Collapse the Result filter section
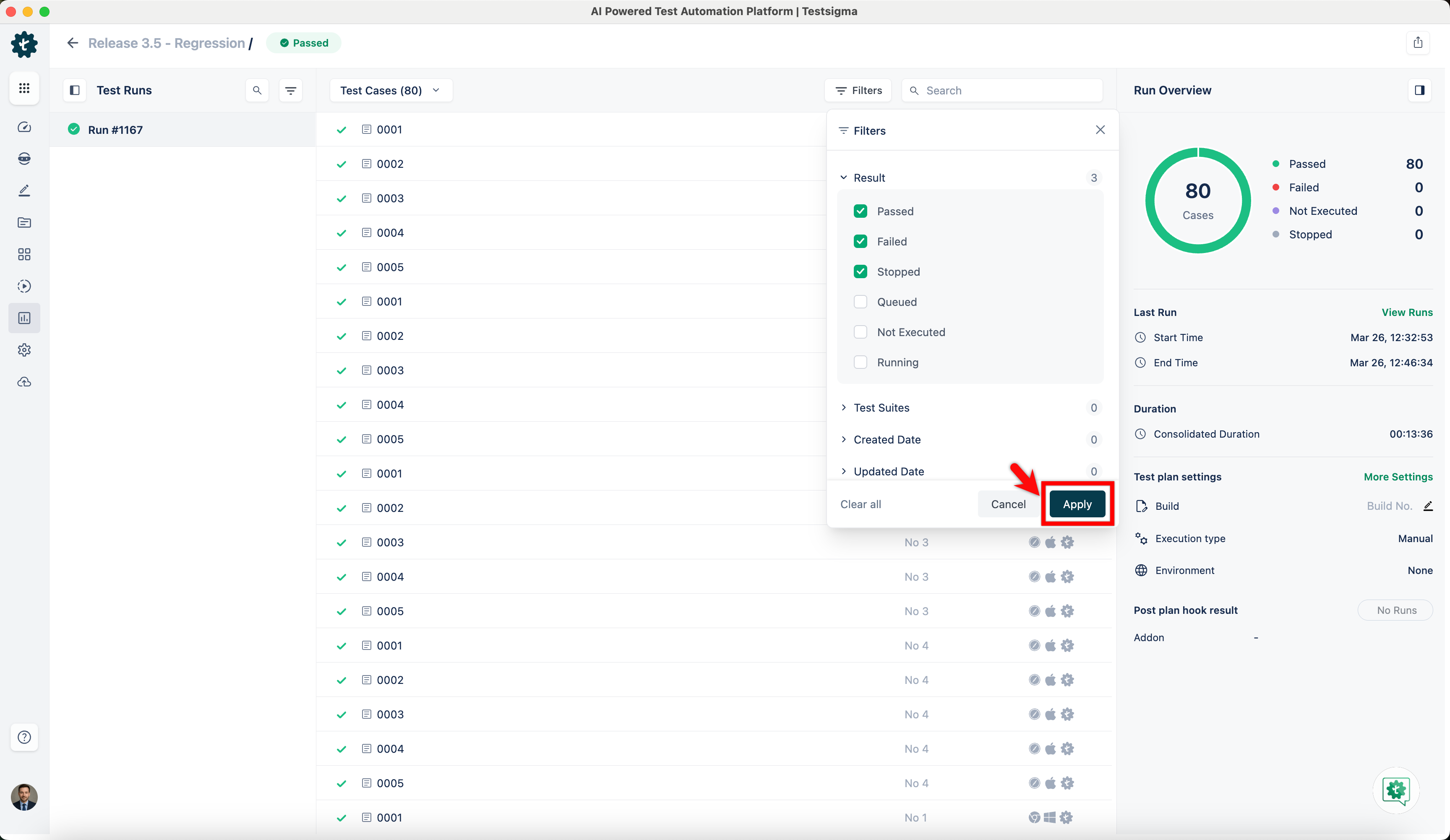This screenshot has height=840, width=1450. tap(844, 177)
